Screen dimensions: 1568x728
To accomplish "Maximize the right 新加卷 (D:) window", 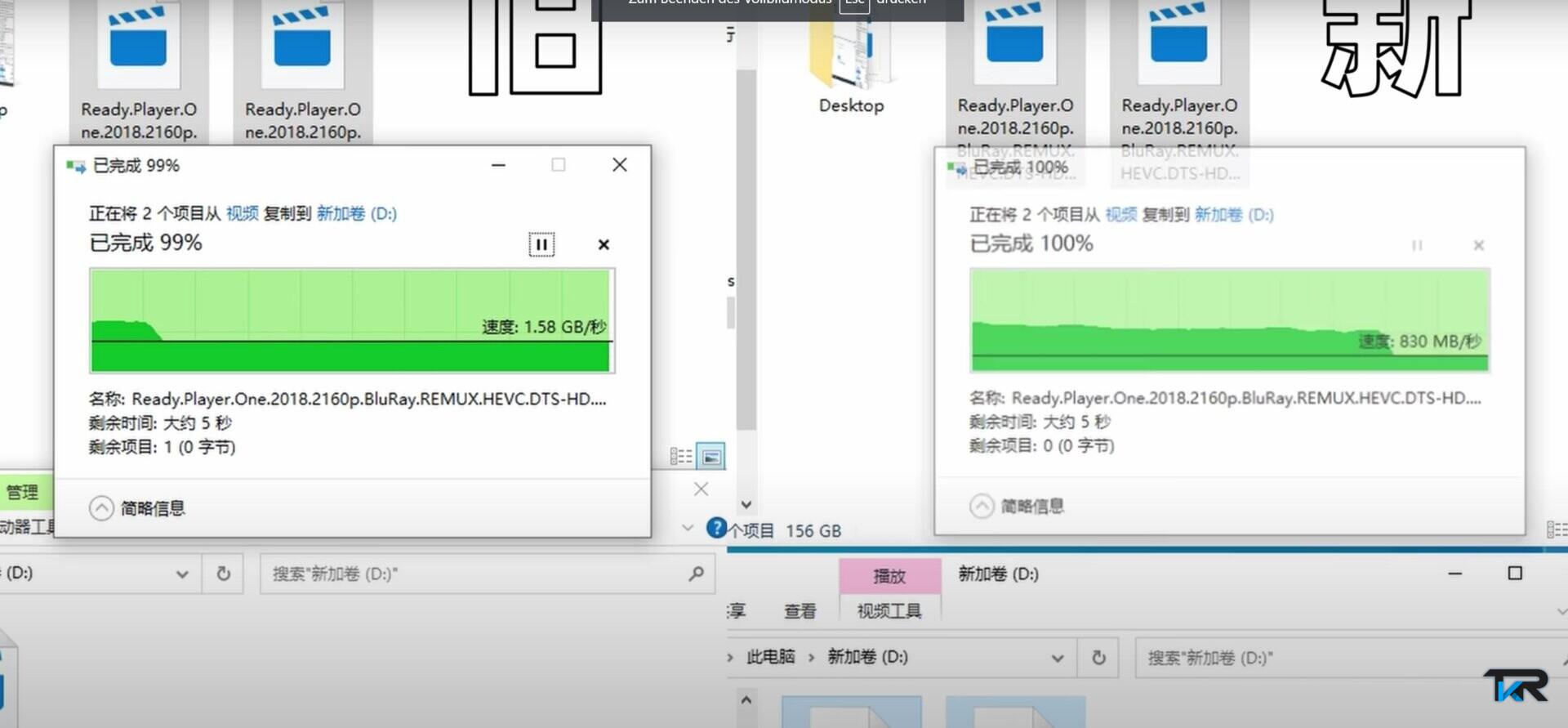I will tap(1515, 574).
